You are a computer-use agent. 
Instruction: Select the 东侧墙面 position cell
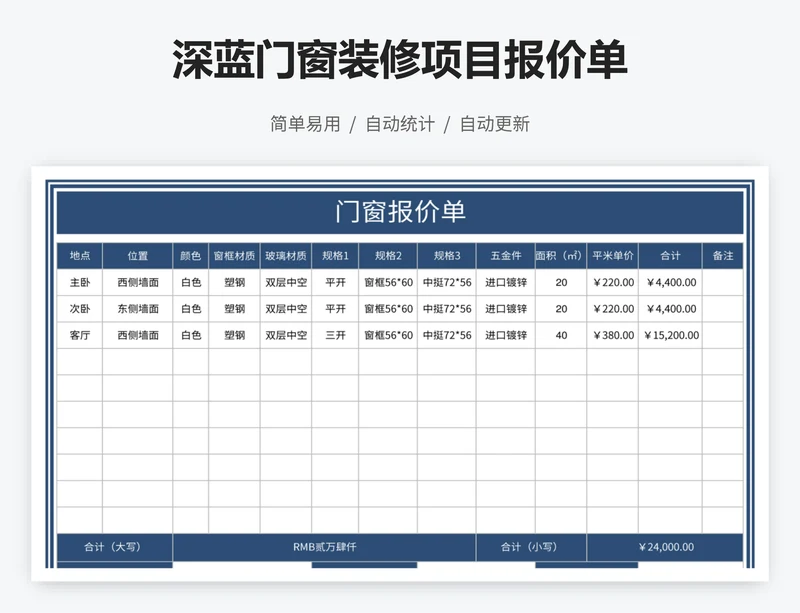coord(138,309)
